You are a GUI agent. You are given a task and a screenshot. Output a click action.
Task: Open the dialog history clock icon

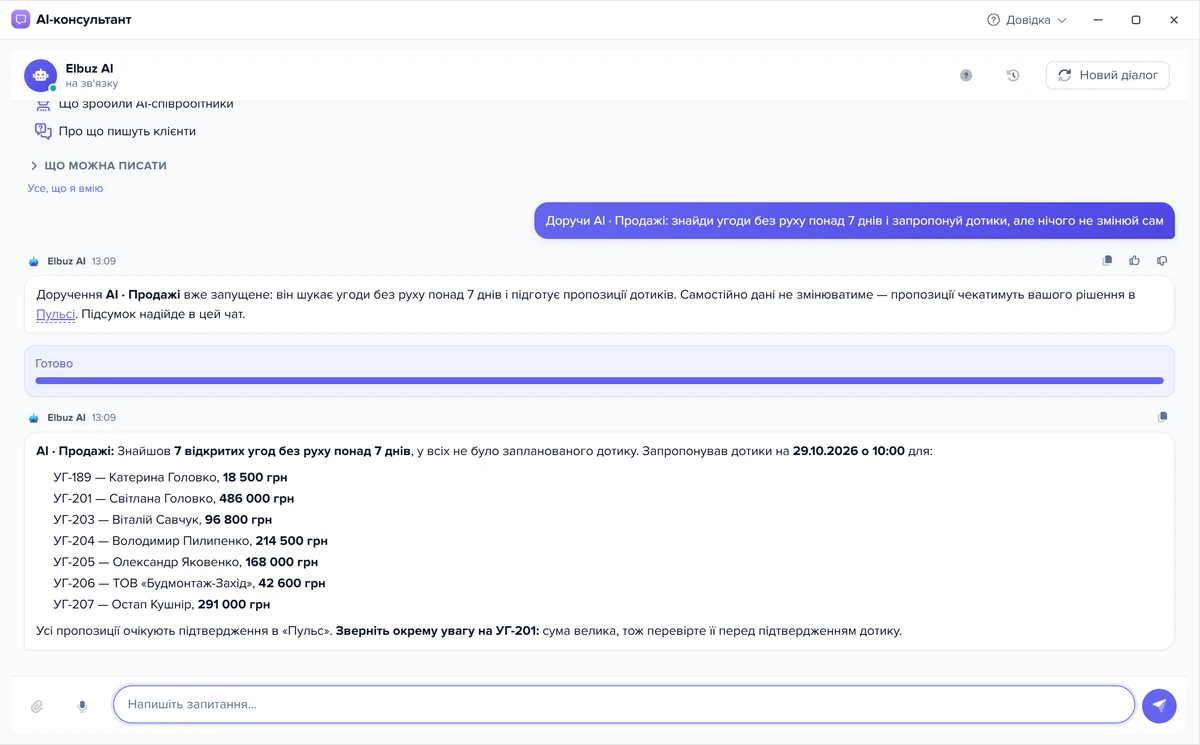coord(1013,75)
